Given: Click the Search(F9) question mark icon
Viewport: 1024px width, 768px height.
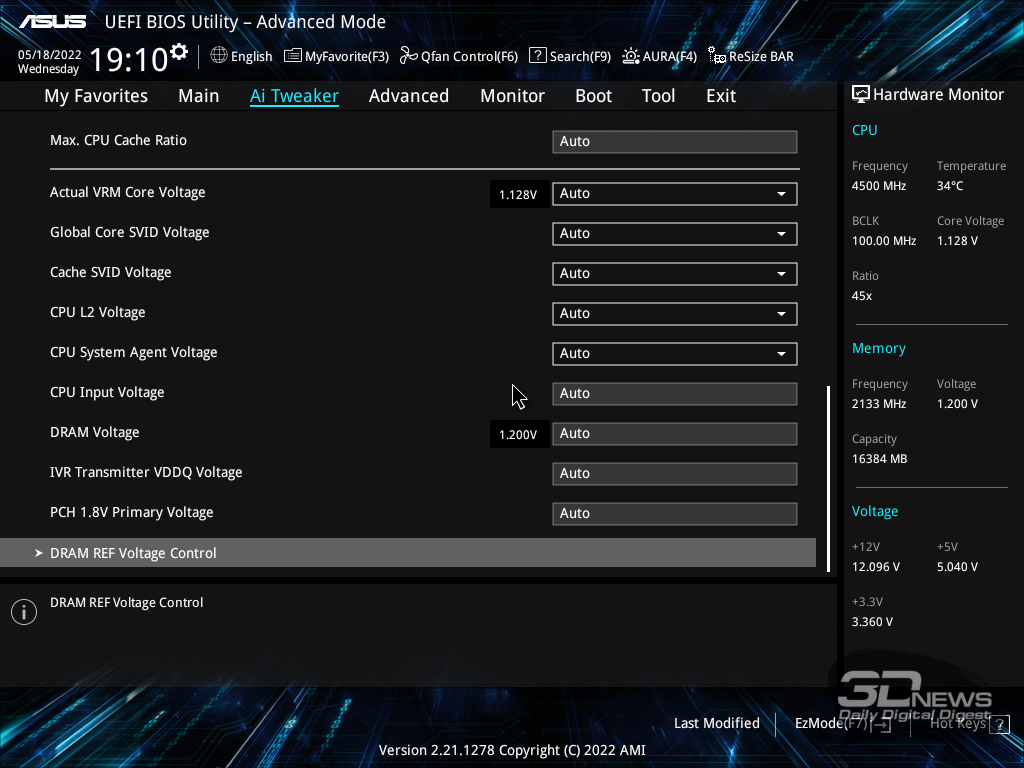Looking at the screenshot, I should click(537, 56).
